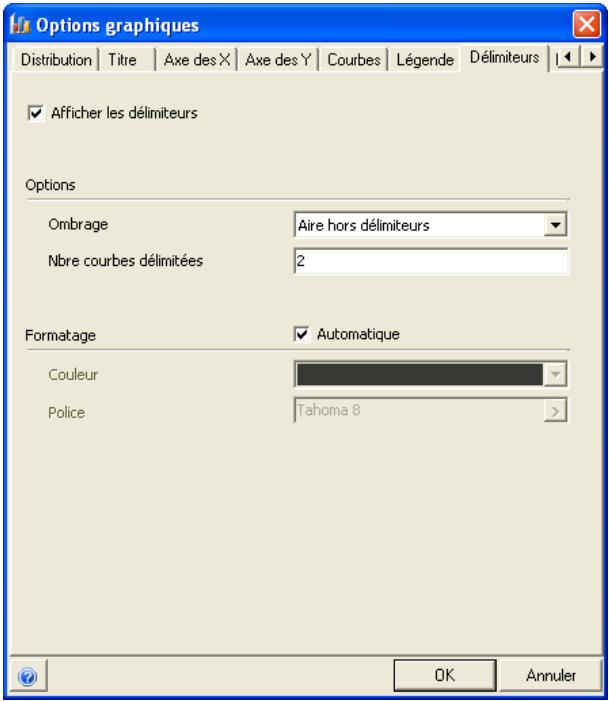
Task: Click the dark Couleur swatch
Action: point(419,375)
